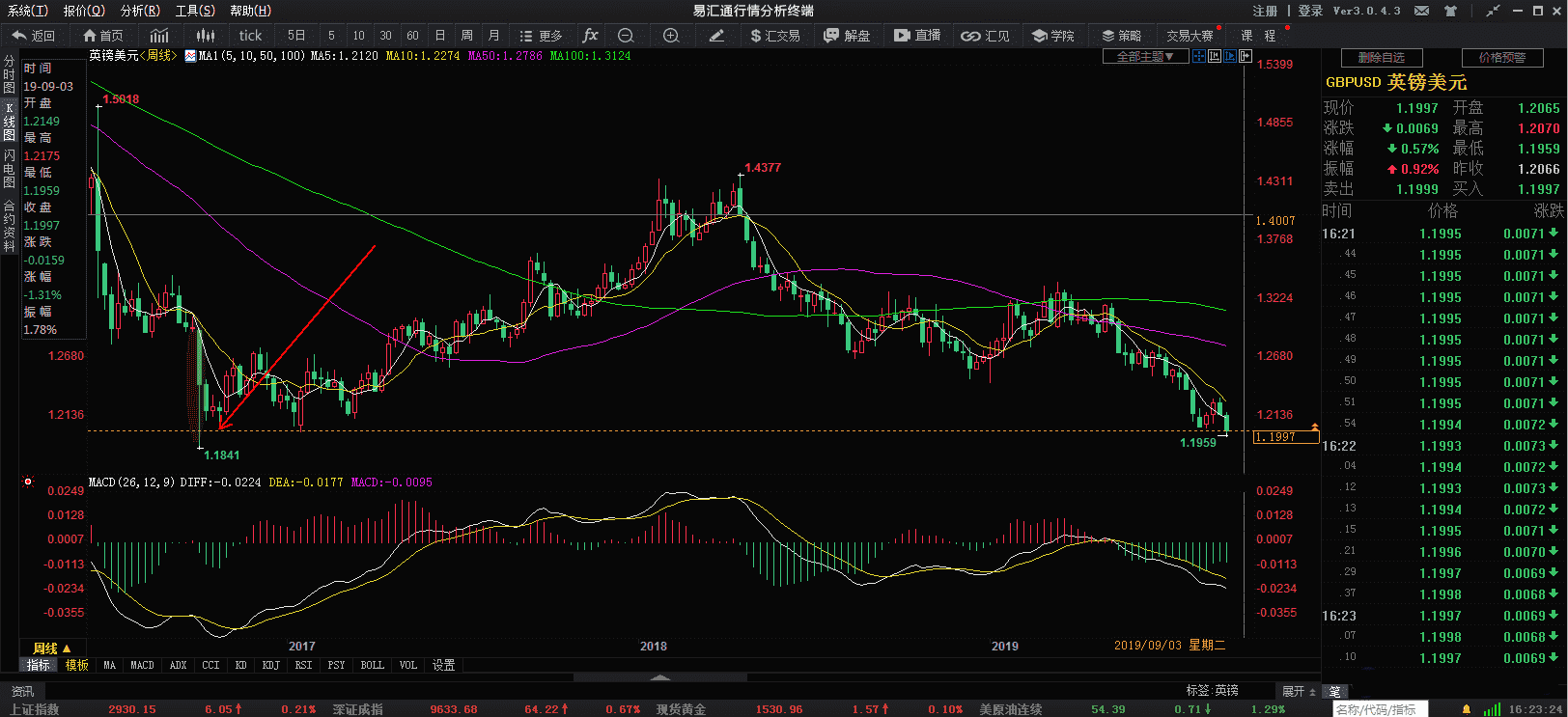Click the zoom out magnifier icon
Viewport: 1568px width, 717px height.
point(626,36)
